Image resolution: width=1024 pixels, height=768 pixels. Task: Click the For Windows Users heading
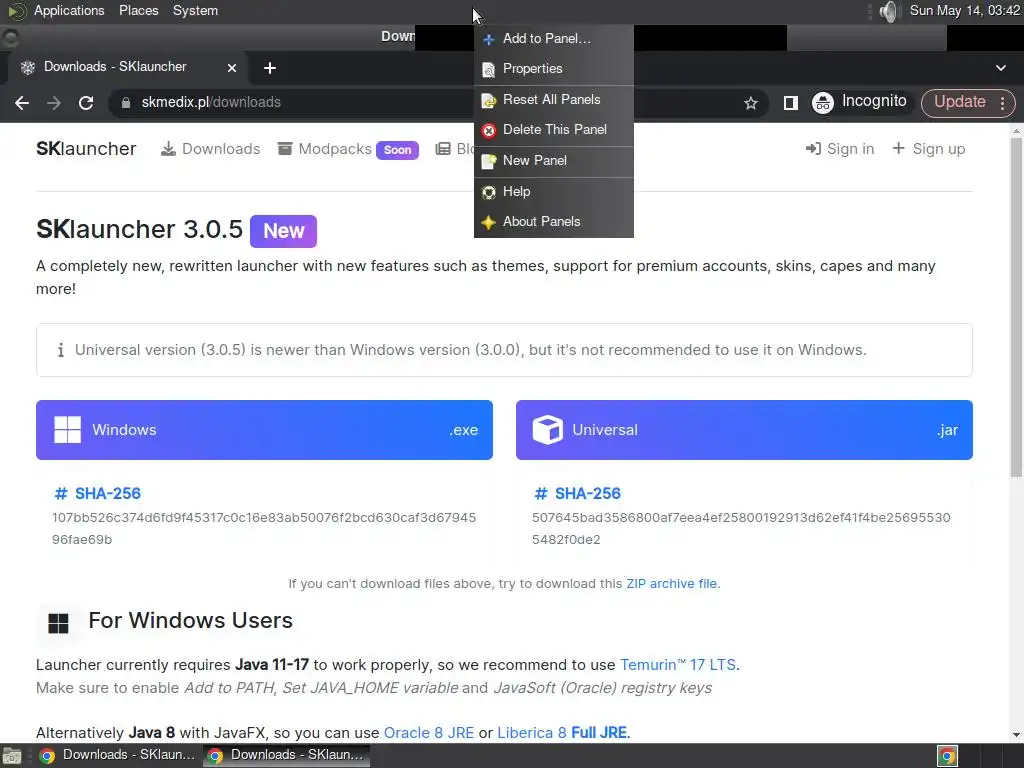click(191, 620)
